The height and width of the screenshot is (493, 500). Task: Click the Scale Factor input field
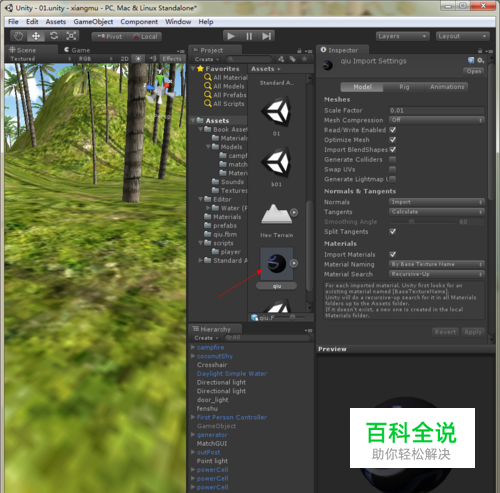437,110
